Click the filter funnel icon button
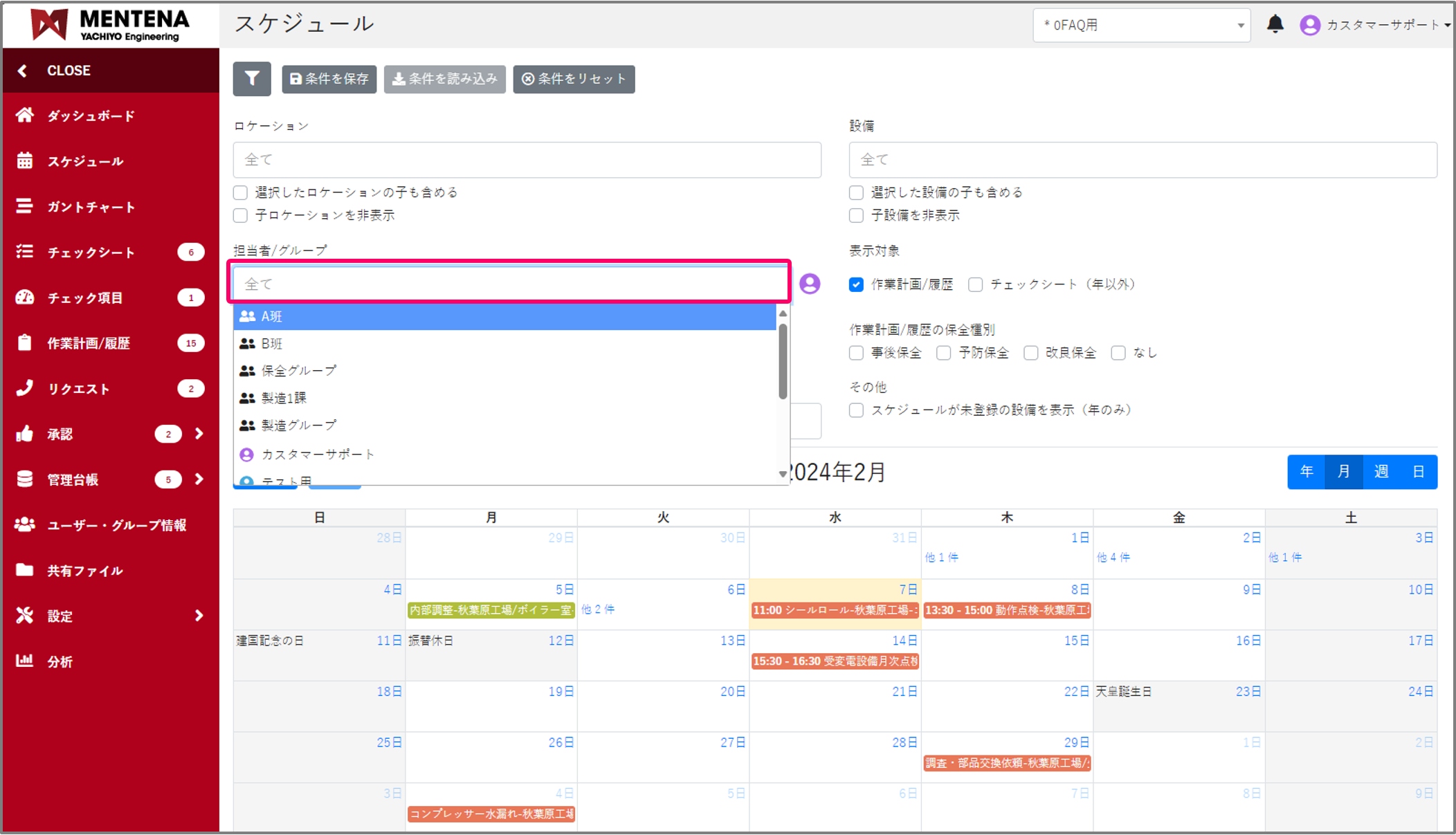The width and height of the screenshot is (1456, 835). pos(252,79)
